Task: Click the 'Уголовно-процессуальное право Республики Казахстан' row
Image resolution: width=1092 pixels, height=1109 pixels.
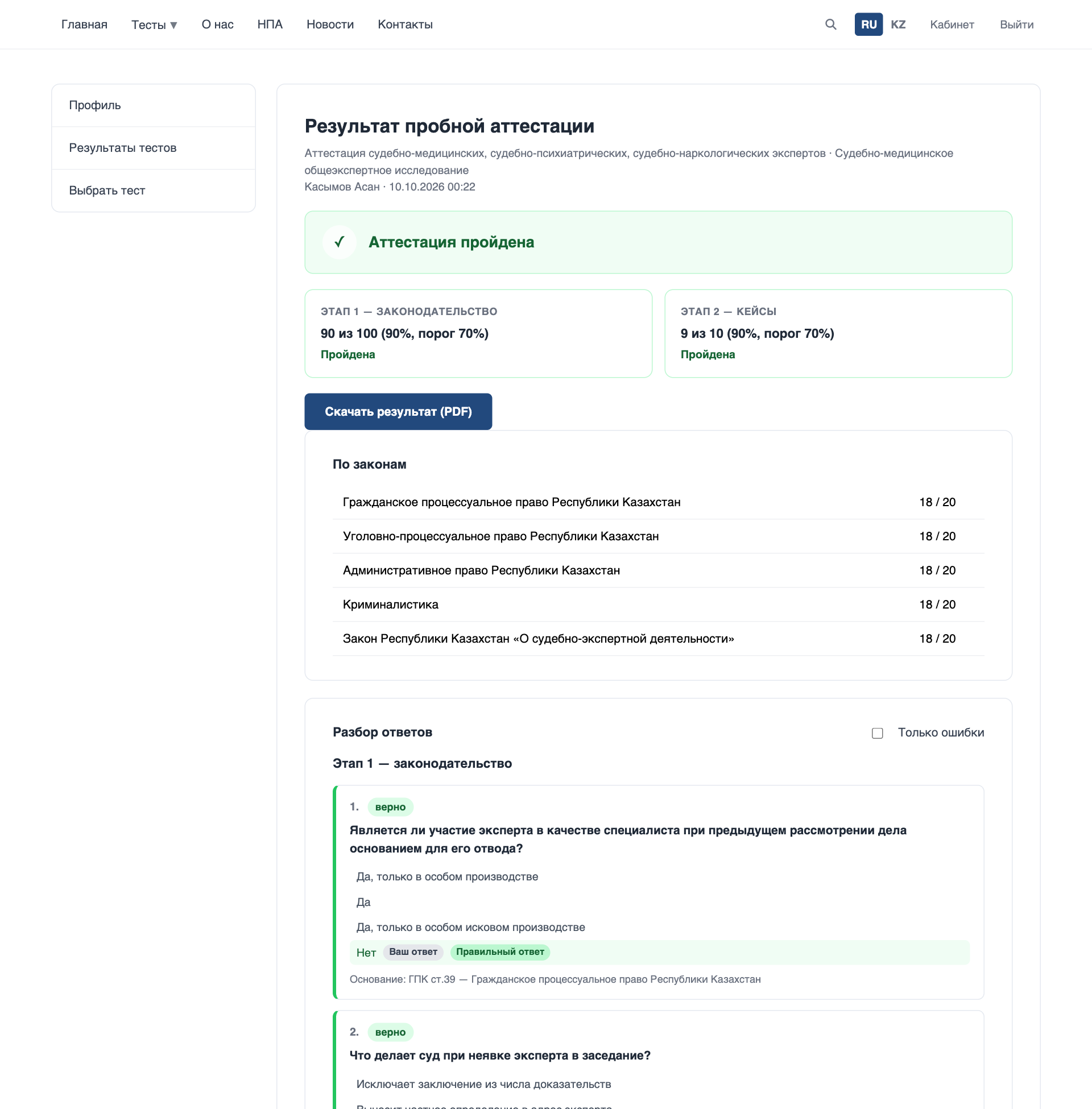Action: pyautogui.click(x=659, y=537)
